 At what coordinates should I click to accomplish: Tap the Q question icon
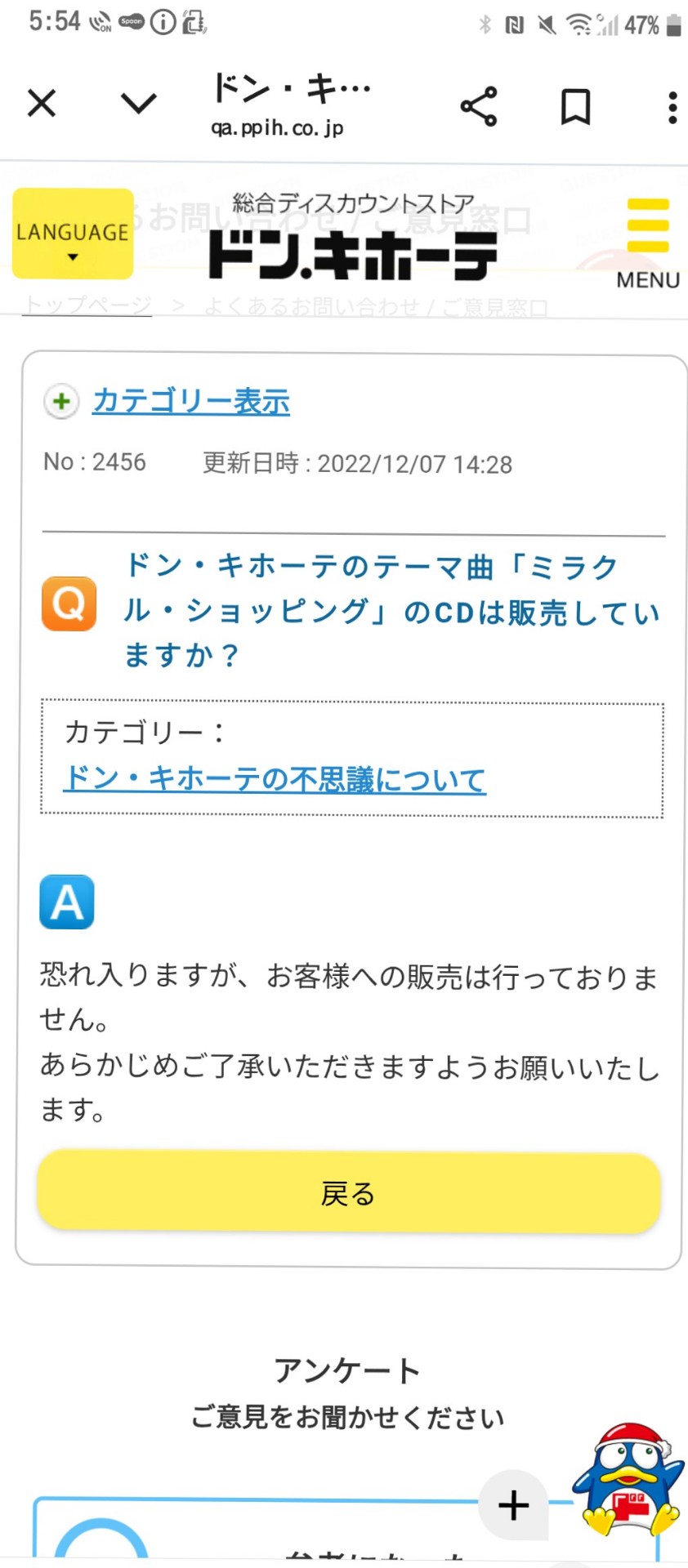(x=68, y=607)
